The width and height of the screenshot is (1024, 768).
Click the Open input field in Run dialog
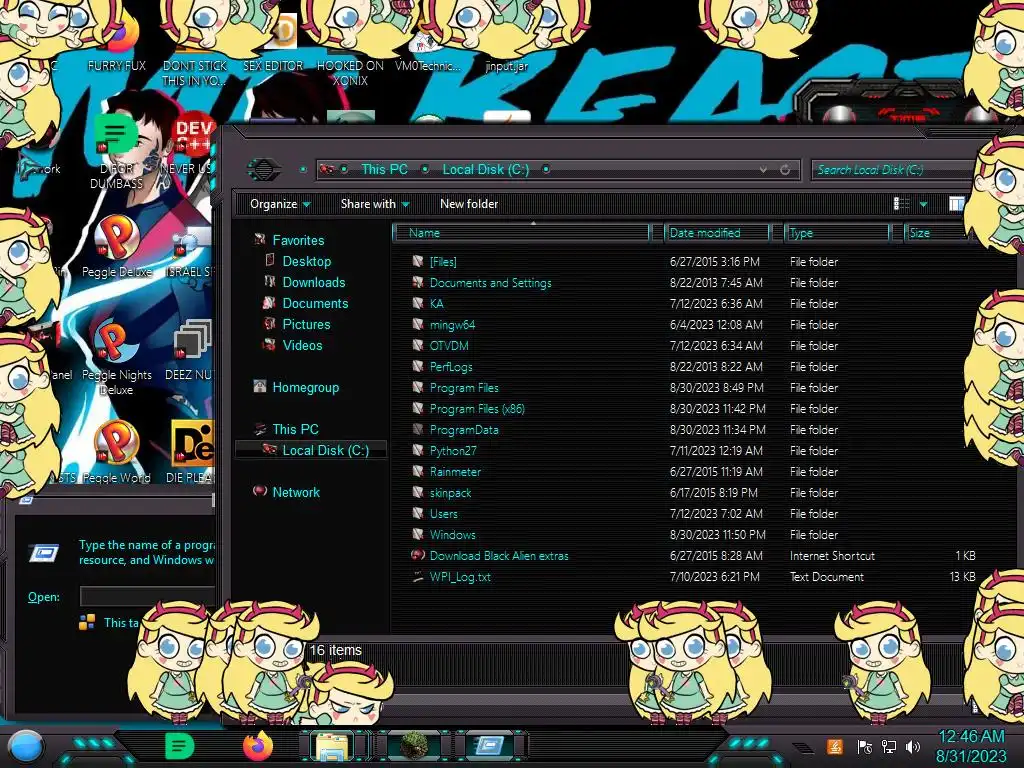148,596
